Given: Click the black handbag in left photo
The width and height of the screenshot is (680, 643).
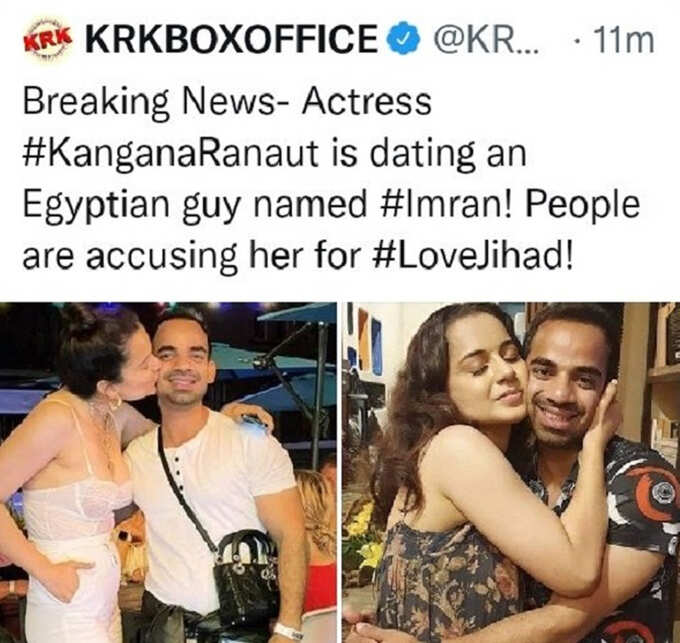Looking at the screenshot, I should tap(246, 571).
